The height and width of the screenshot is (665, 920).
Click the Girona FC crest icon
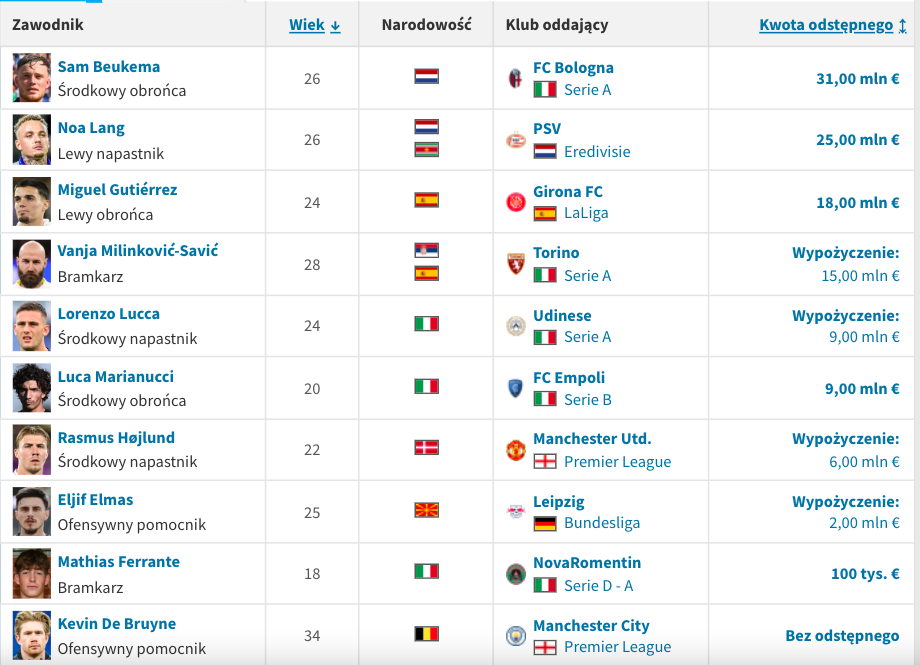pos(515,202)
